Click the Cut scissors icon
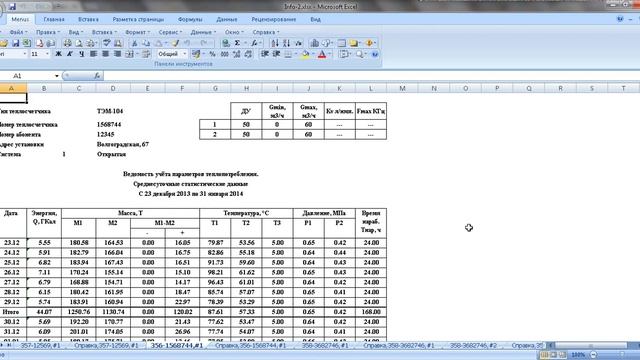640x360 pixels. tap(134, 43)
